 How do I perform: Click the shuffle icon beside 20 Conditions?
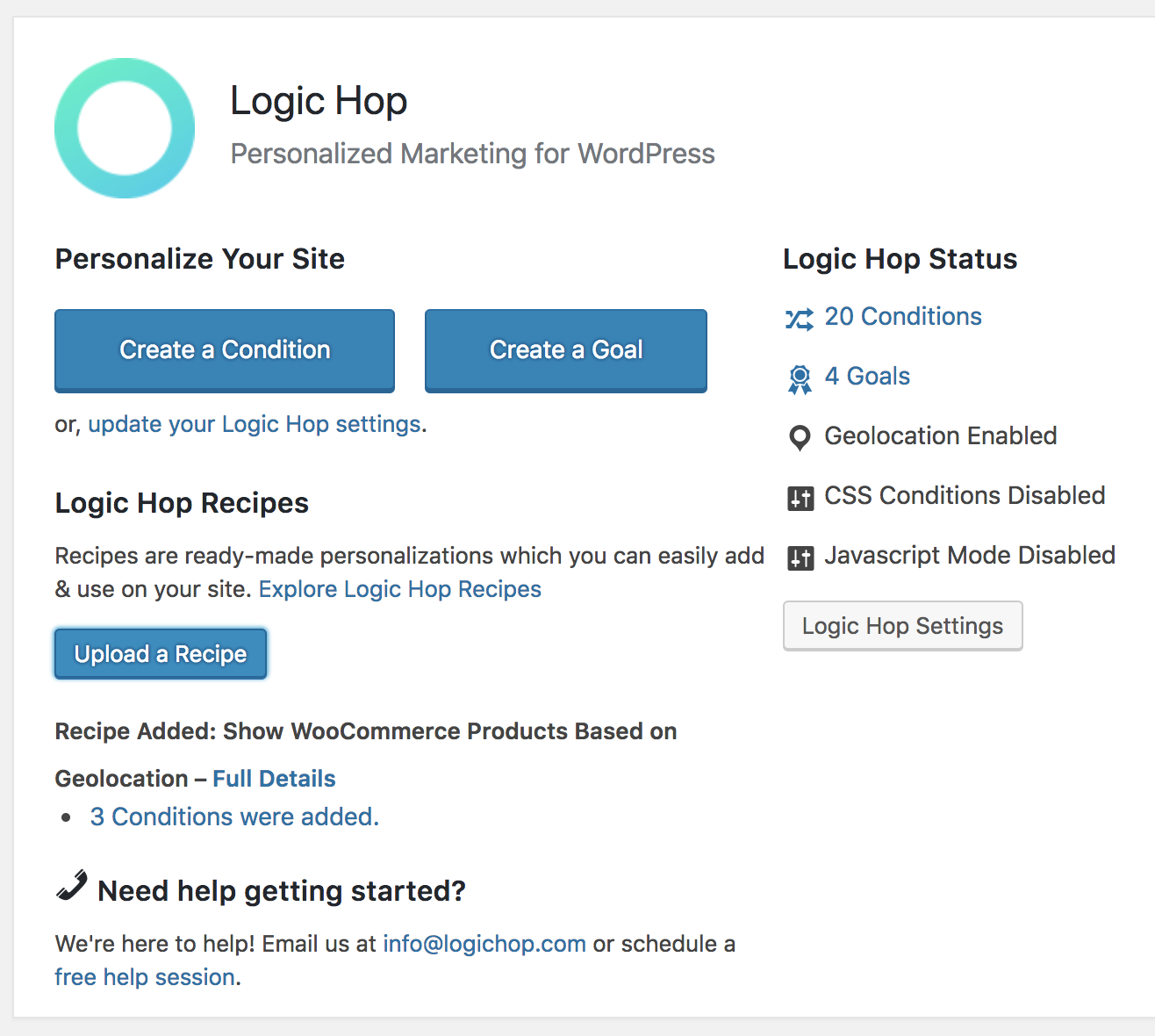coord(800,319)
